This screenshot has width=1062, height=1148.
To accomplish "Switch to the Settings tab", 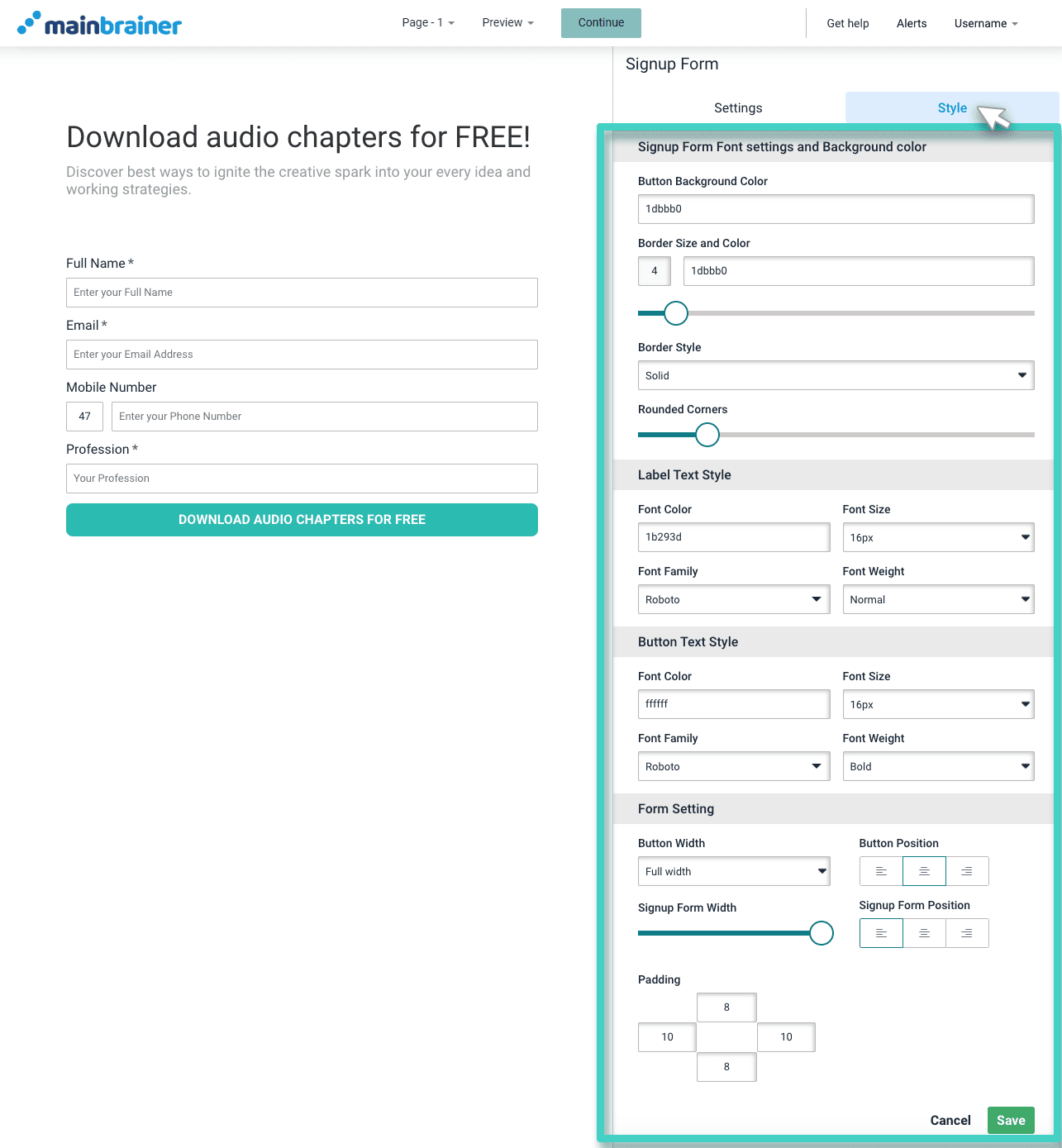I will click(x=737, y=107).
